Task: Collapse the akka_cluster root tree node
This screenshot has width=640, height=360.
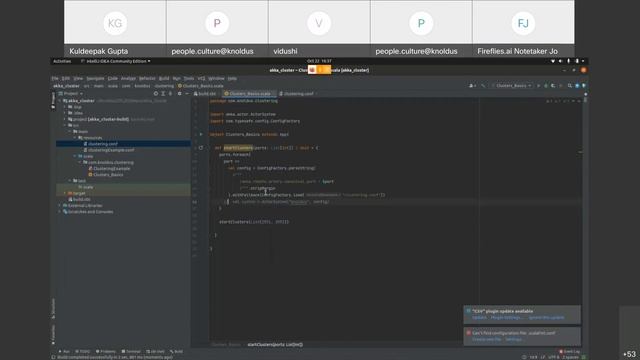Action: 60,101
